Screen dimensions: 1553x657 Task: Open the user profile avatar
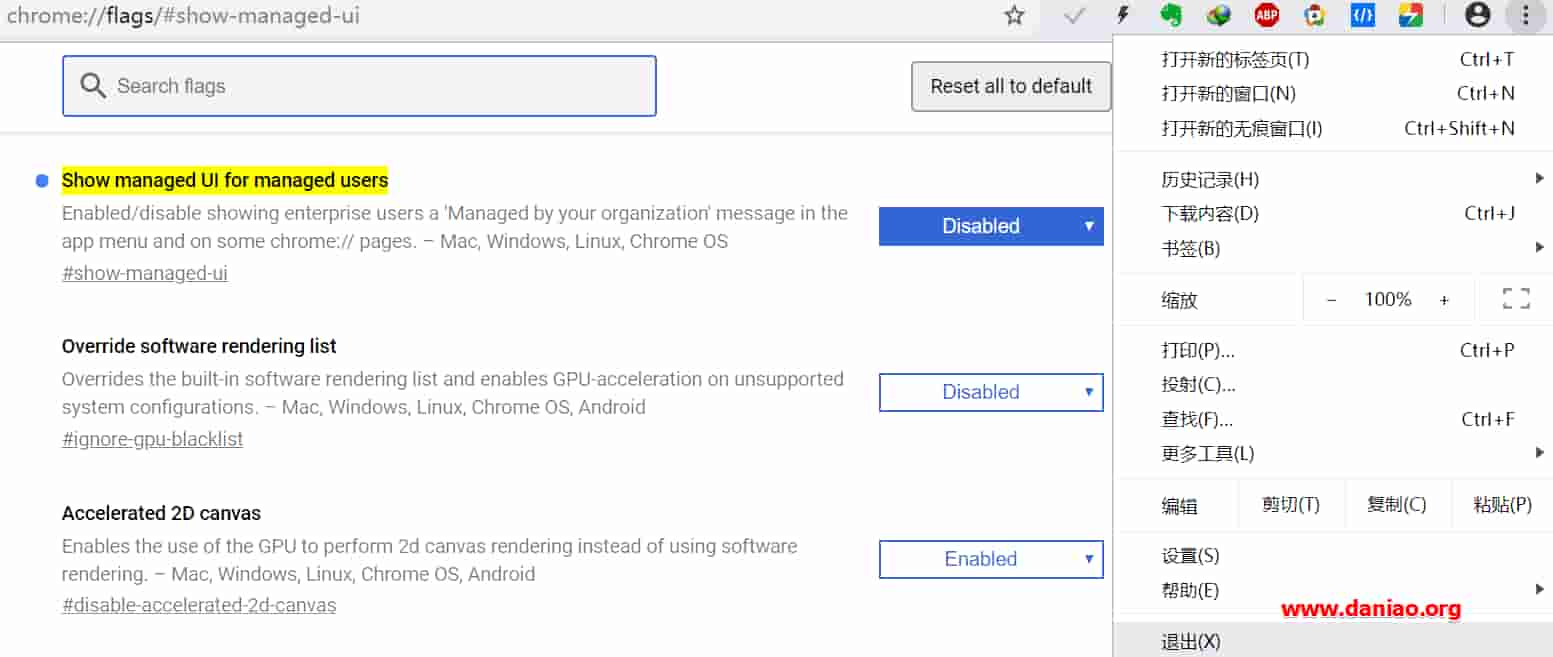coord(1477,15)
